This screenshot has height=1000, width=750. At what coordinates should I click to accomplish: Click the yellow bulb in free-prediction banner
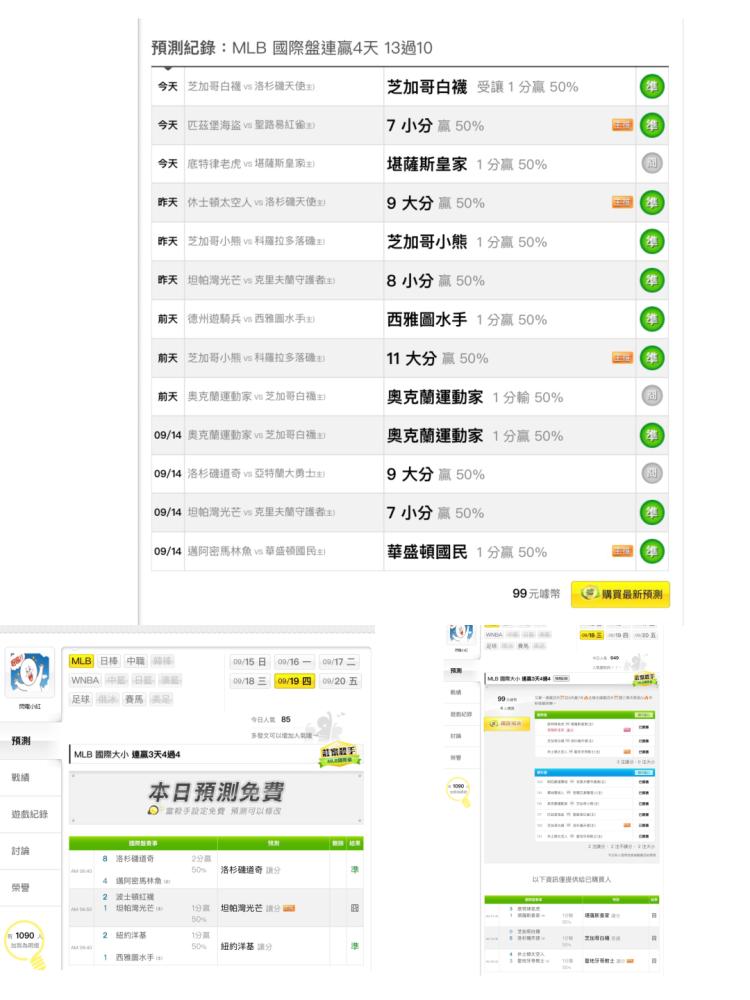(x=153, y=810)
